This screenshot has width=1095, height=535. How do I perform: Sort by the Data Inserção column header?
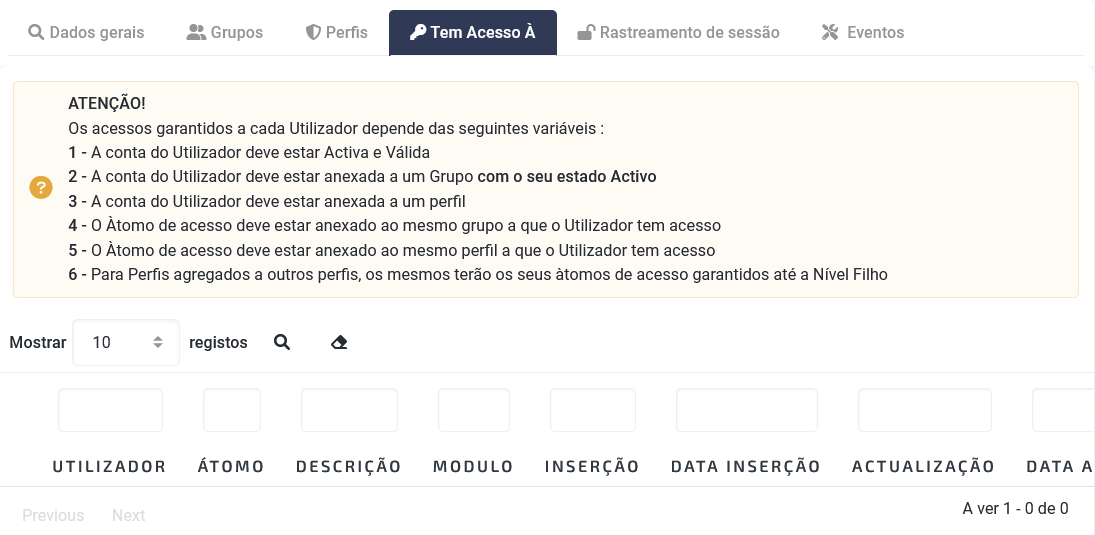pos(746,467)
